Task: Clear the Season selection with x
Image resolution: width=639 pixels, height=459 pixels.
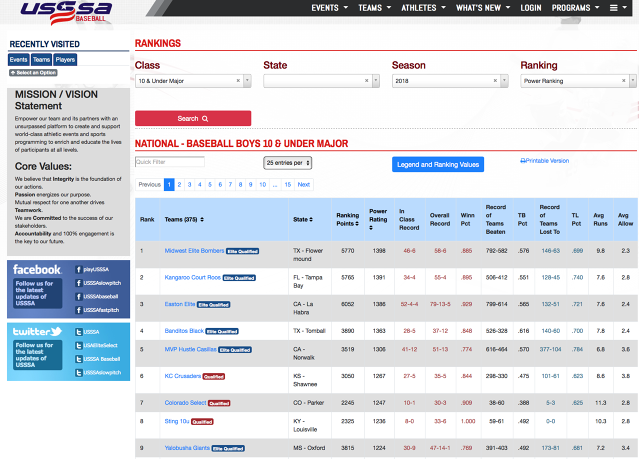Action: (x=495, y=81)
